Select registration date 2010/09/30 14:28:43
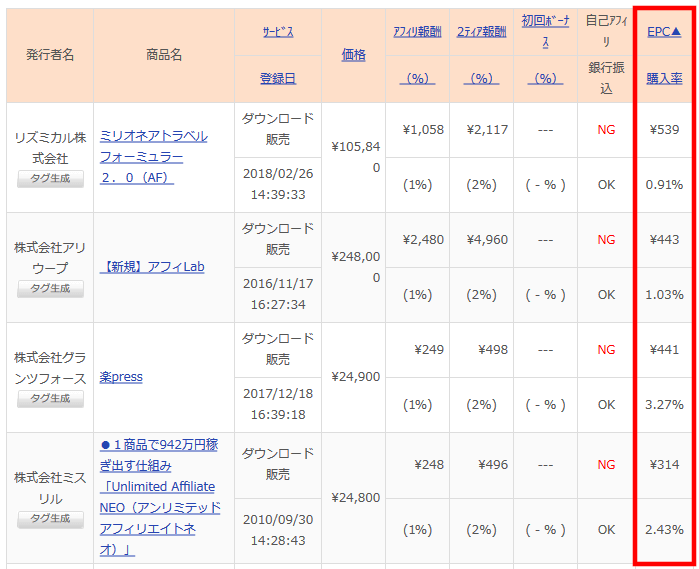 point(278,530)
